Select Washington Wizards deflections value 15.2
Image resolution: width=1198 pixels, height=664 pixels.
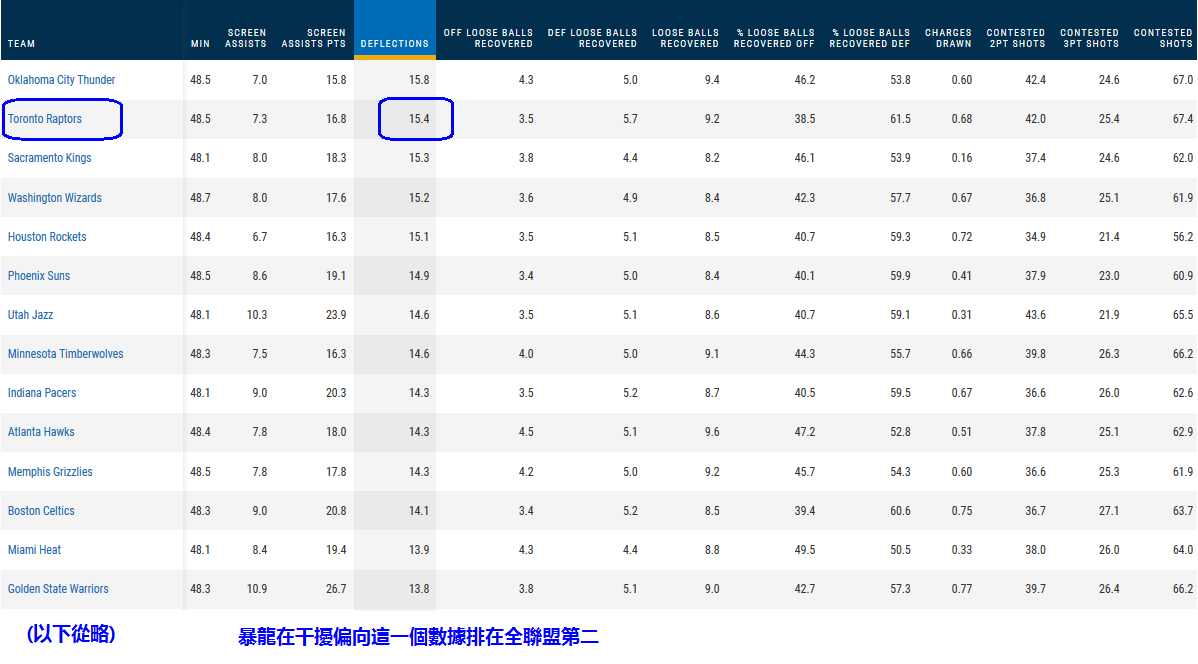pos(419,197)
